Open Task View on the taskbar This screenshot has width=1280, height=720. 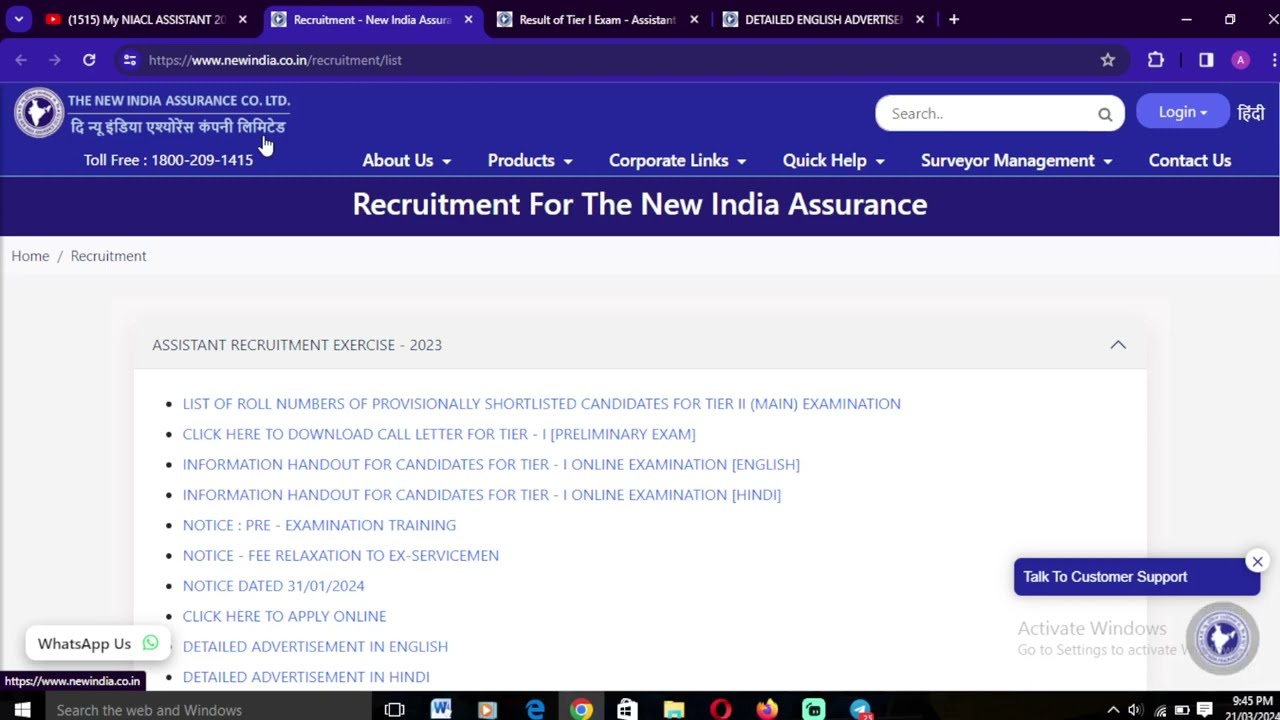coord(394,710)
